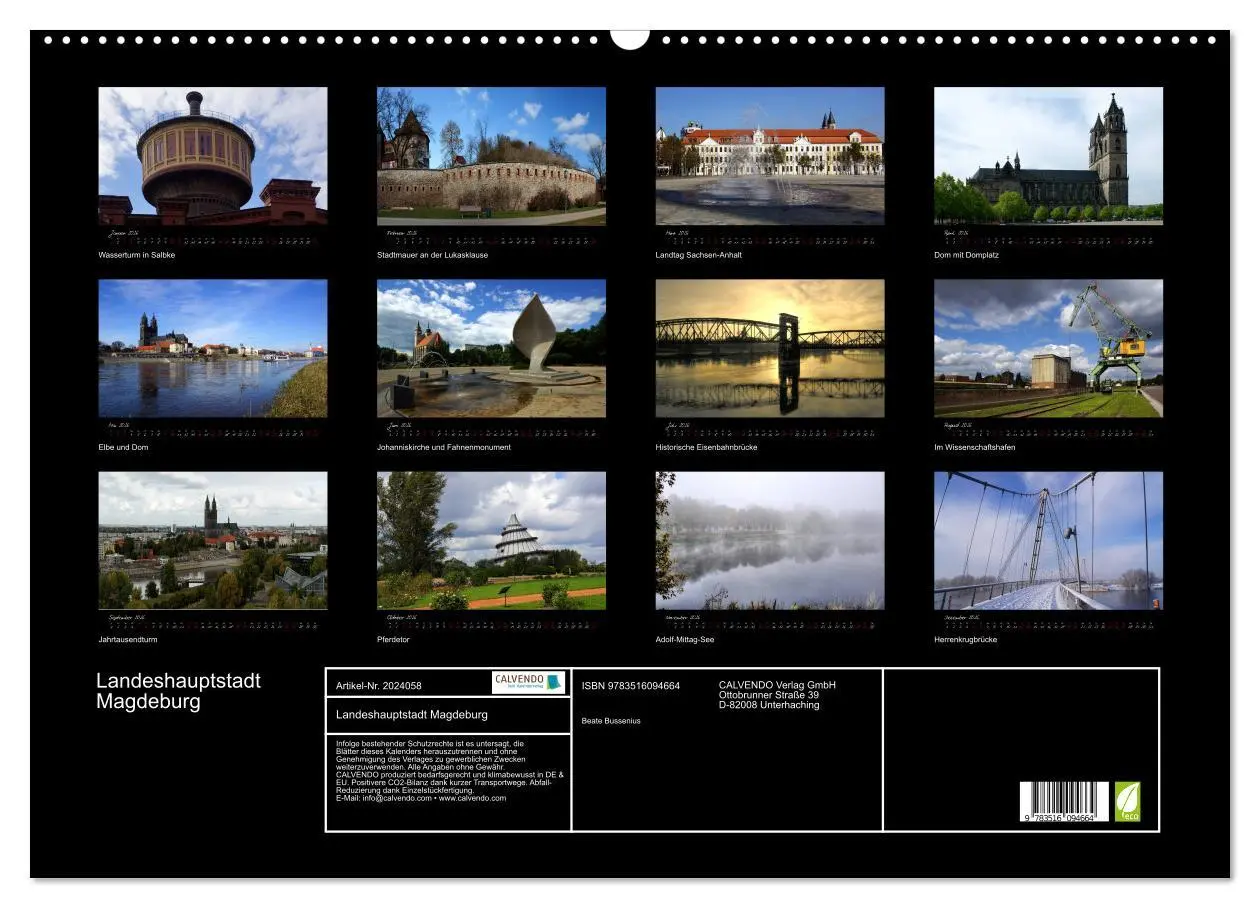Click the July date strip under Eisenbahnbrücke

point(770,428)
